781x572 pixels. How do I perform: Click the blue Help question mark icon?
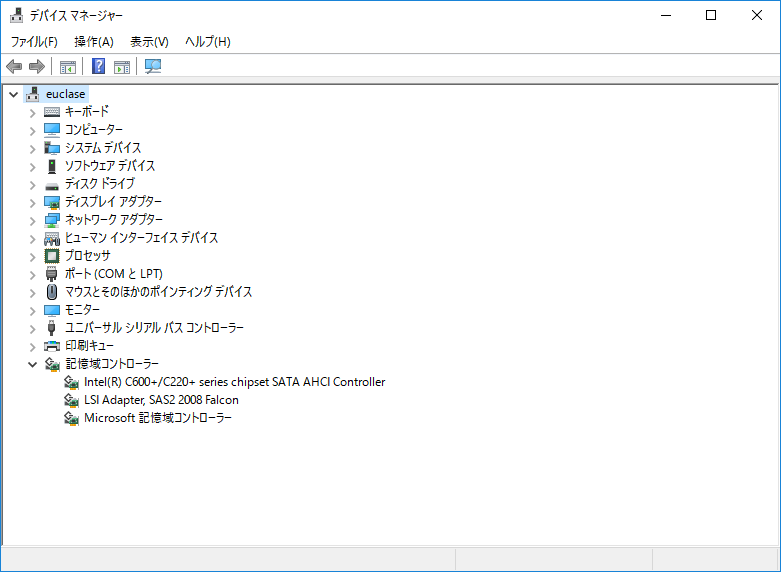click(x=98, y=67)
